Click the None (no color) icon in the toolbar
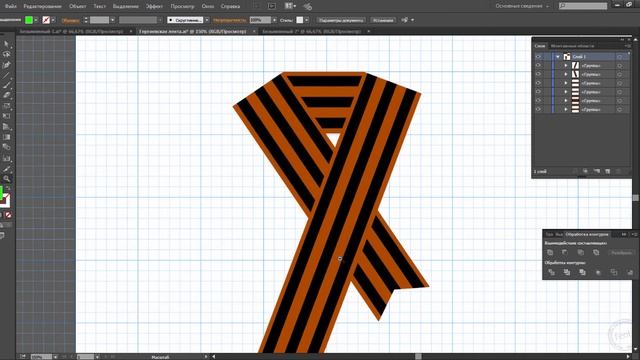 (8, 215)
